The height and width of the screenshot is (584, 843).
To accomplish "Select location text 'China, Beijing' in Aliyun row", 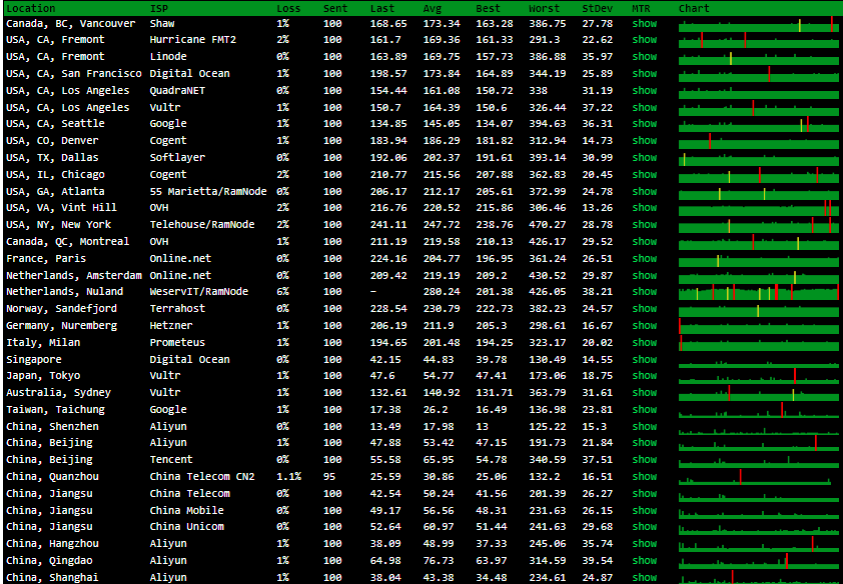I will tap(49, 443).
